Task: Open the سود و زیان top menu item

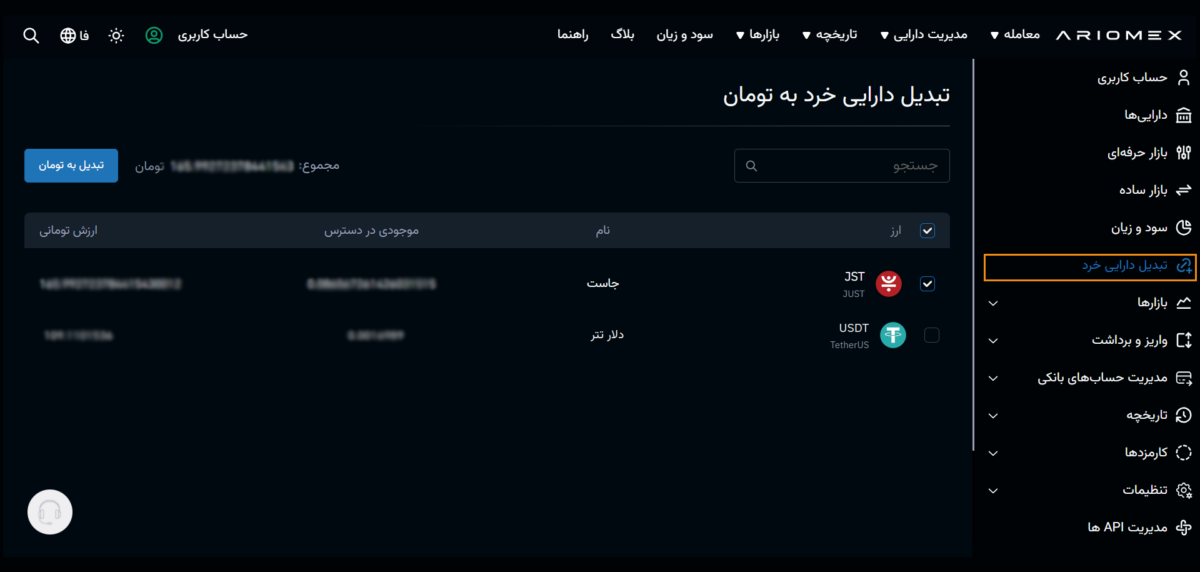Action: pyautogui.click(x=684, y=35)
